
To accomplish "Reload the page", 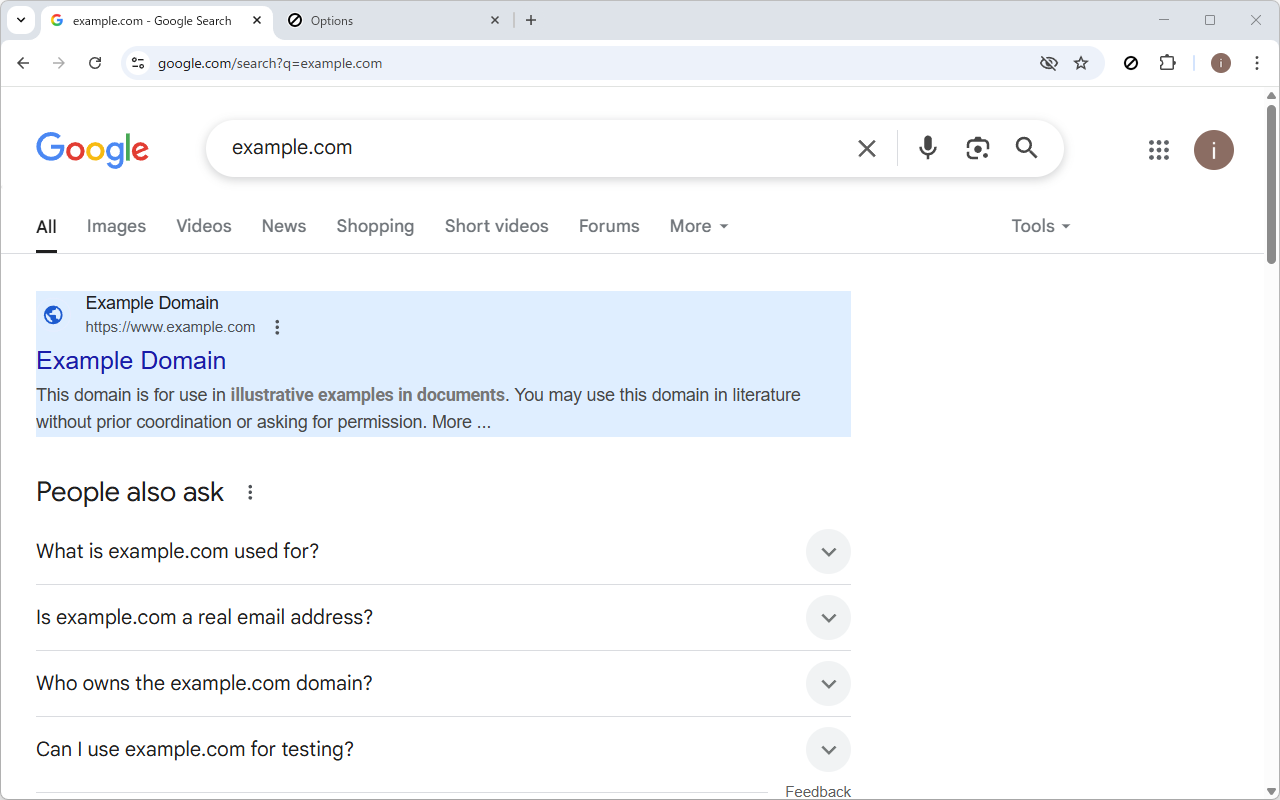I will (x=95, y=62).
